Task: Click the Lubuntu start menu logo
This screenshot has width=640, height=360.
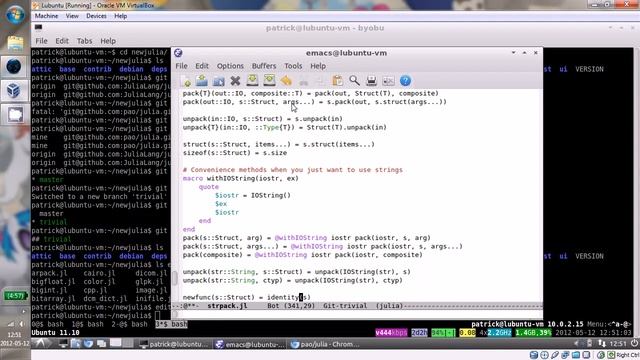Action: (40, 344)
